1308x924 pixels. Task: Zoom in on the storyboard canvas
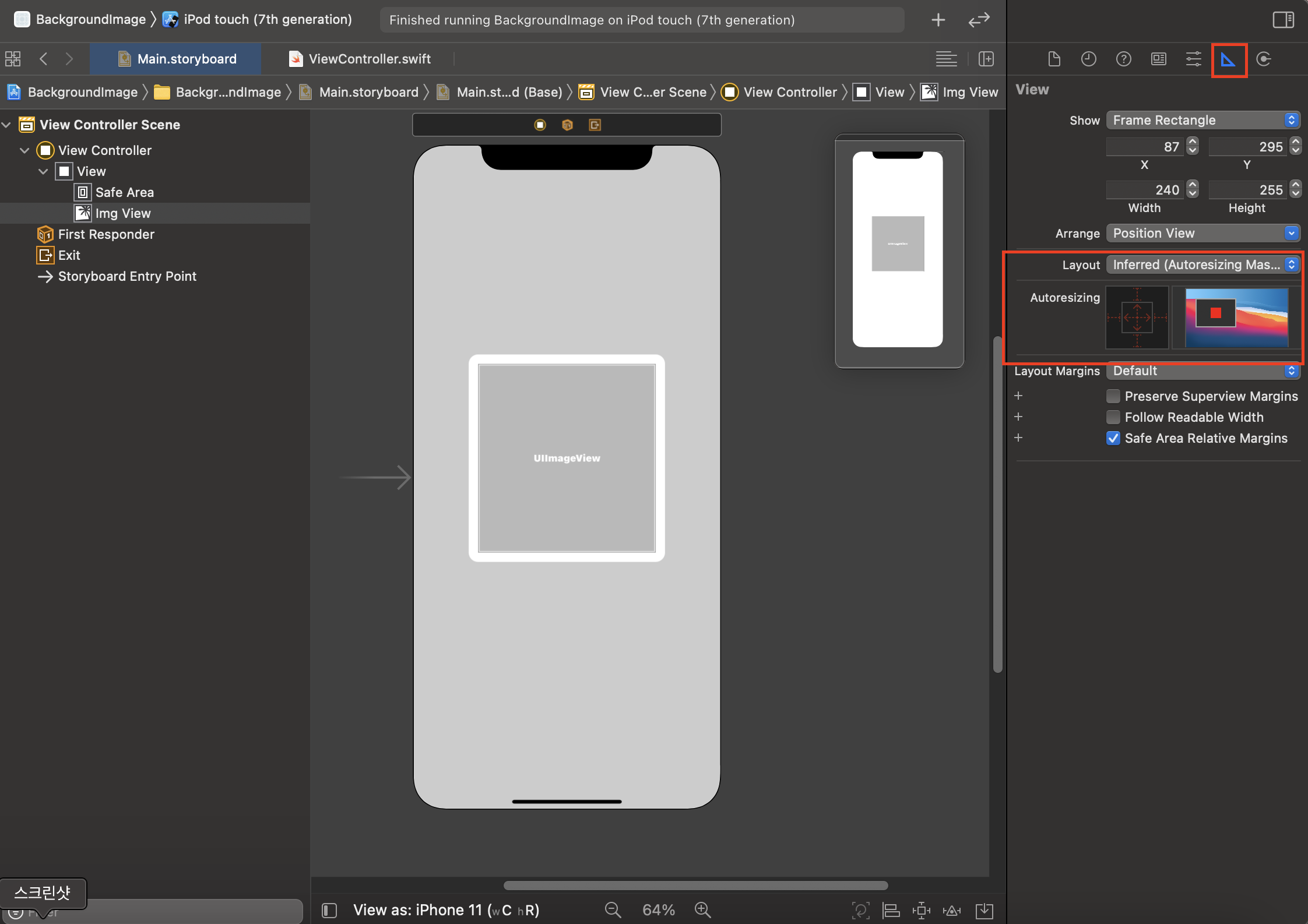click(x=702, y=909)
